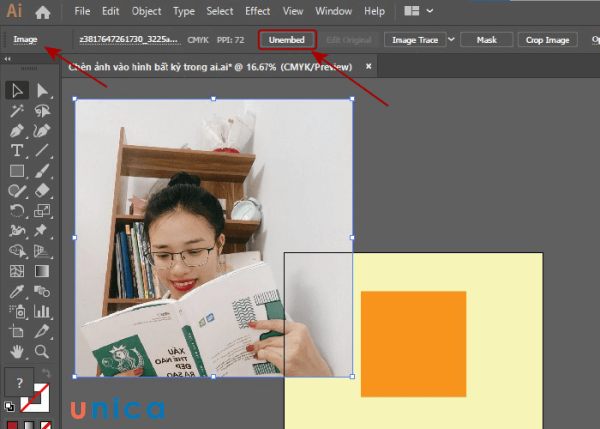Screen dimensions: 600x429
Task: Close the document tab
Action: pyautogui.click(x=369, y=66)
